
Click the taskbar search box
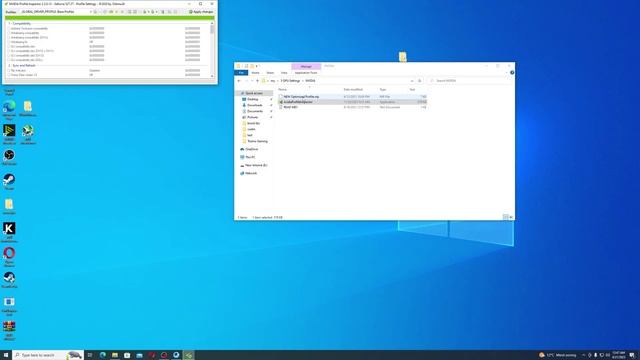[x=48, y=355]
